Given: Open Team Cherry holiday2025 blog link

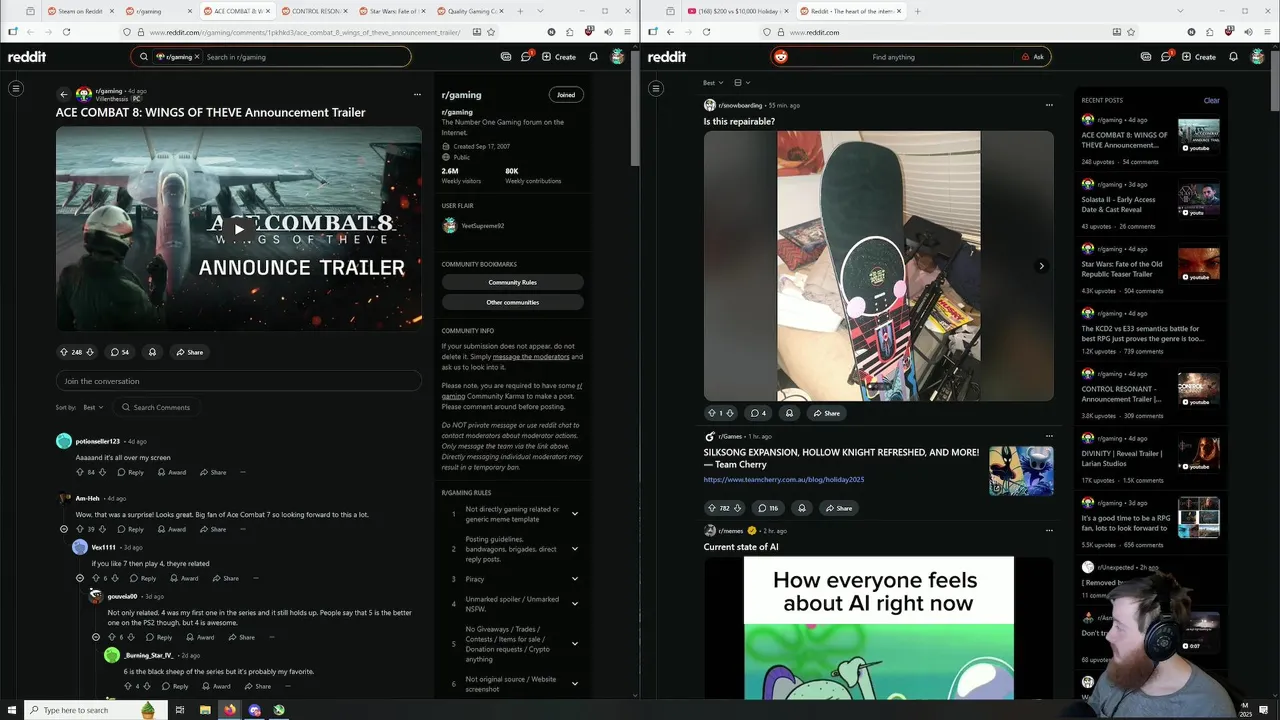Looking at the screenshot, I should point(783,479).
